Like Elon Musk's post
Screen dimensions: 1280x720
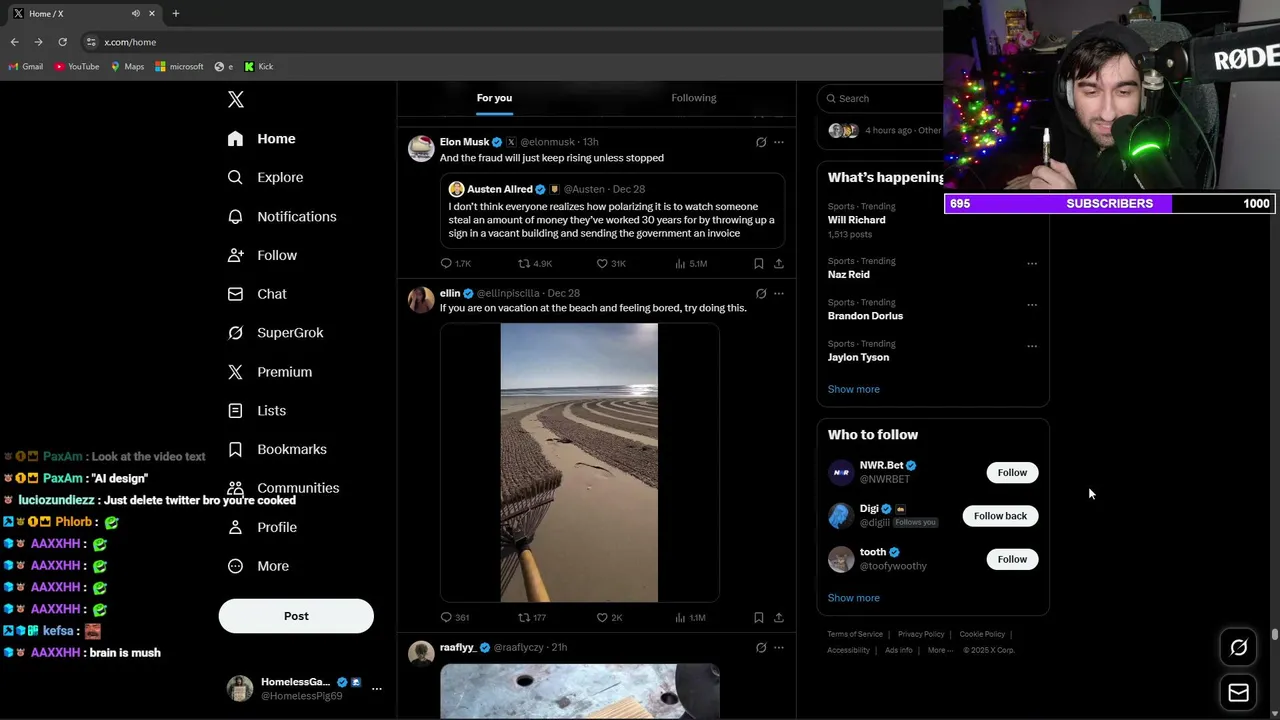[x=611, y=263]
